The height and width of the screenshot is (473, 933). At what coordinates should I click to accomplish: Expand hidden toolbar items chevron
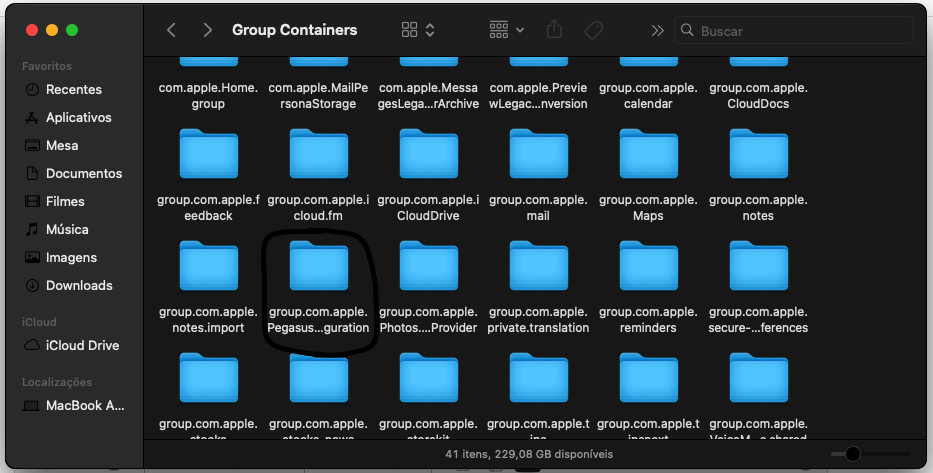pyautogui.click(x=657, y=30)
